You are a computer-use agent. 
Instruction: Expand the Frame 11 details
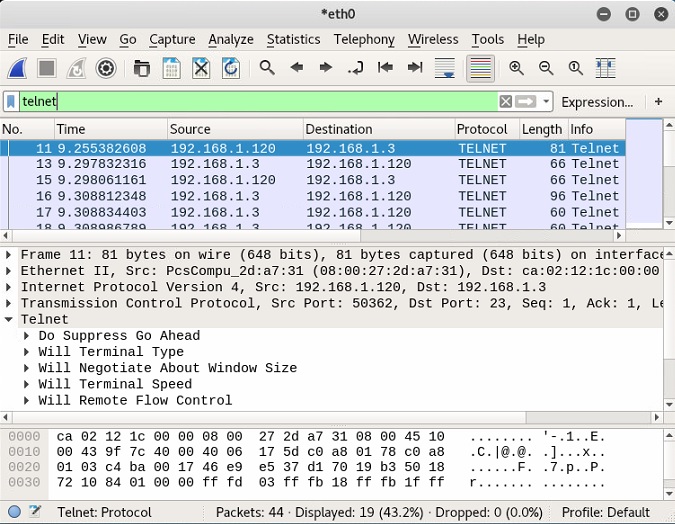tap(9, 254)
